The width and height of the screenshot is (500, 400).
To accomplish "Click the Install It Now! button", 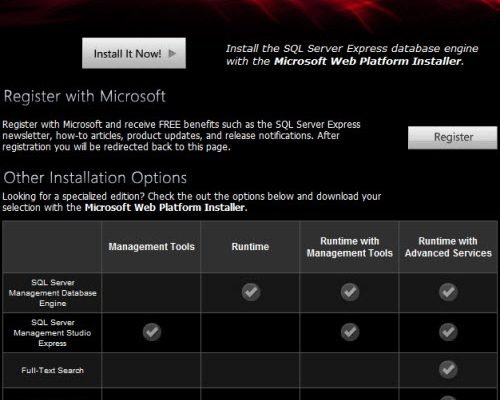I will pyautogui.click(x=134, y=53).
